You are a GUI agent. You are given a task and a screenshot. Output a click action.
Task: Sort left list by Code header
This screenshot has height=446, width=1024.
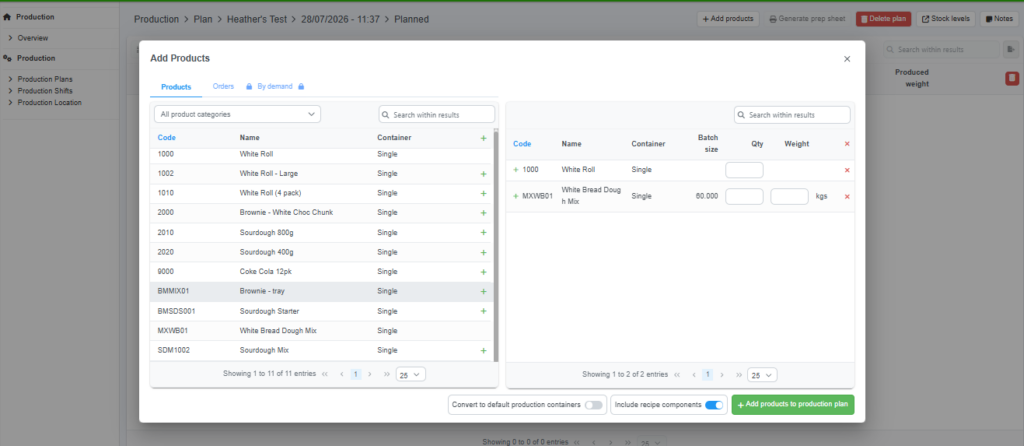point(167,138)
